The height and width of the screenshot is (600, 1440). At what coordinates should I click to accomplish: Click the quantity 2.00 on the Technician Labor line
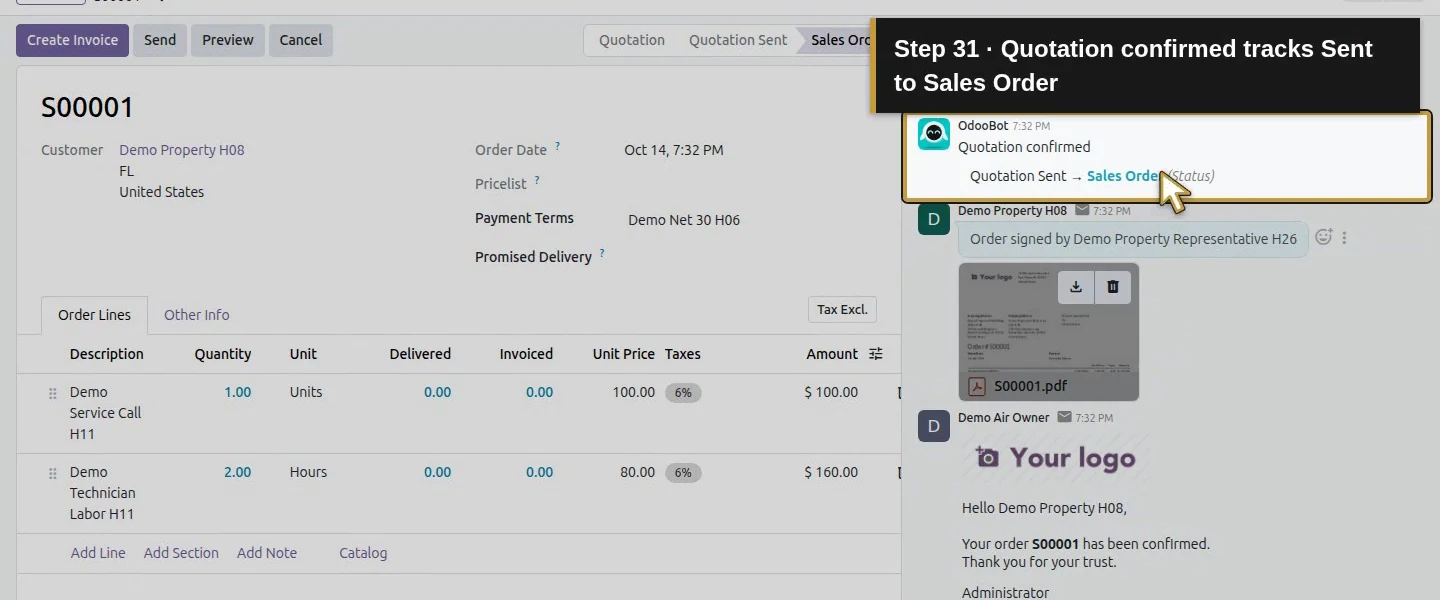coord(238,472)
